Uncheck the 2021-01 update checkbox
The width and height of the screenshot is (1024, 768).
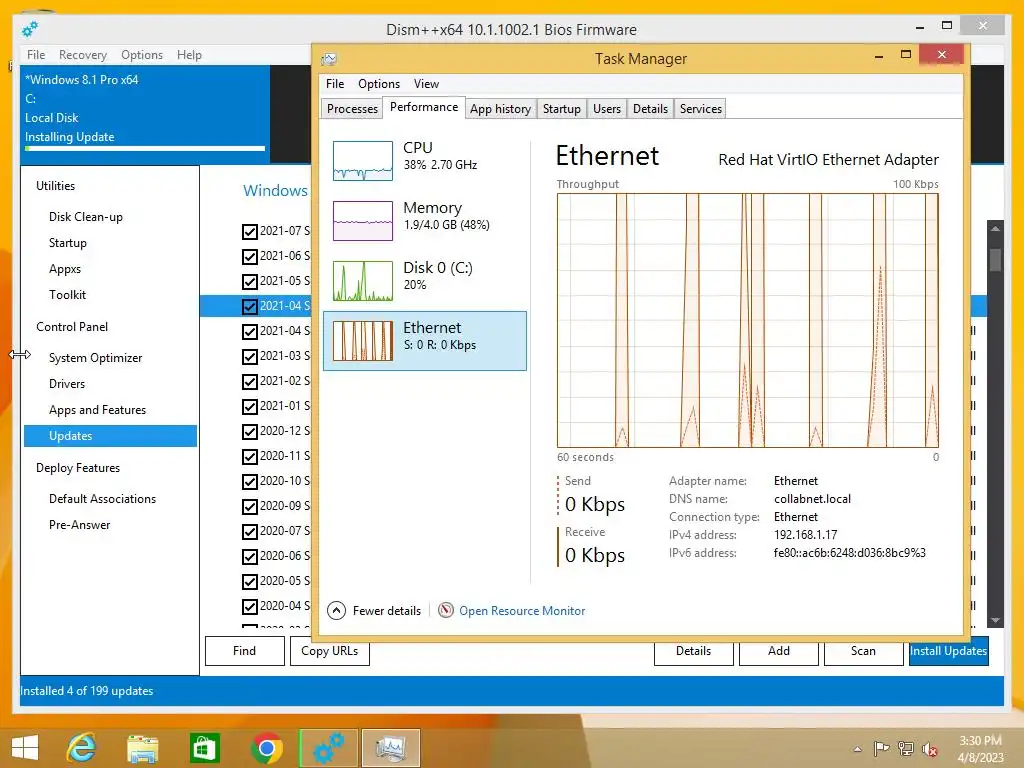(x=249, y=406)
